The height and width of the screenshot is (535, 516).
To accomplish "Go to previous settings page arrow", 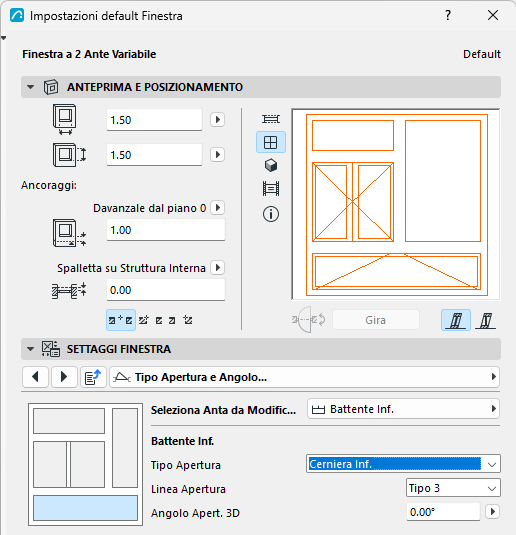I will pyautogui.click(x=35, y=377).
